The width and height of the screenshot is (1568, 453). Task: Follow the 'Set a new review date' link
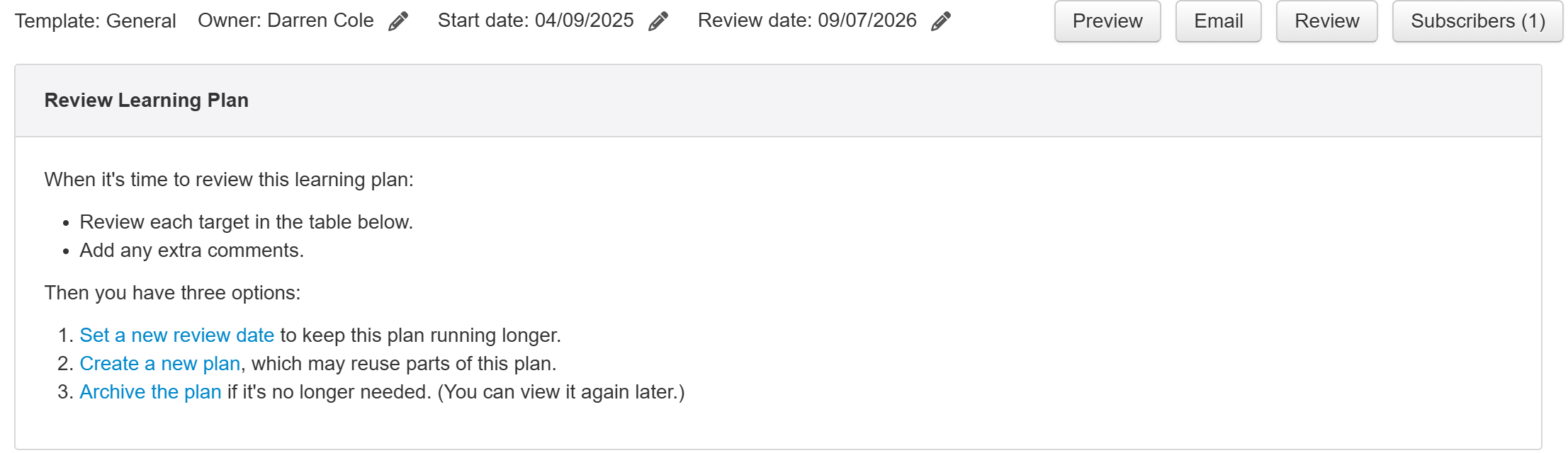click(x=176, y=336)
